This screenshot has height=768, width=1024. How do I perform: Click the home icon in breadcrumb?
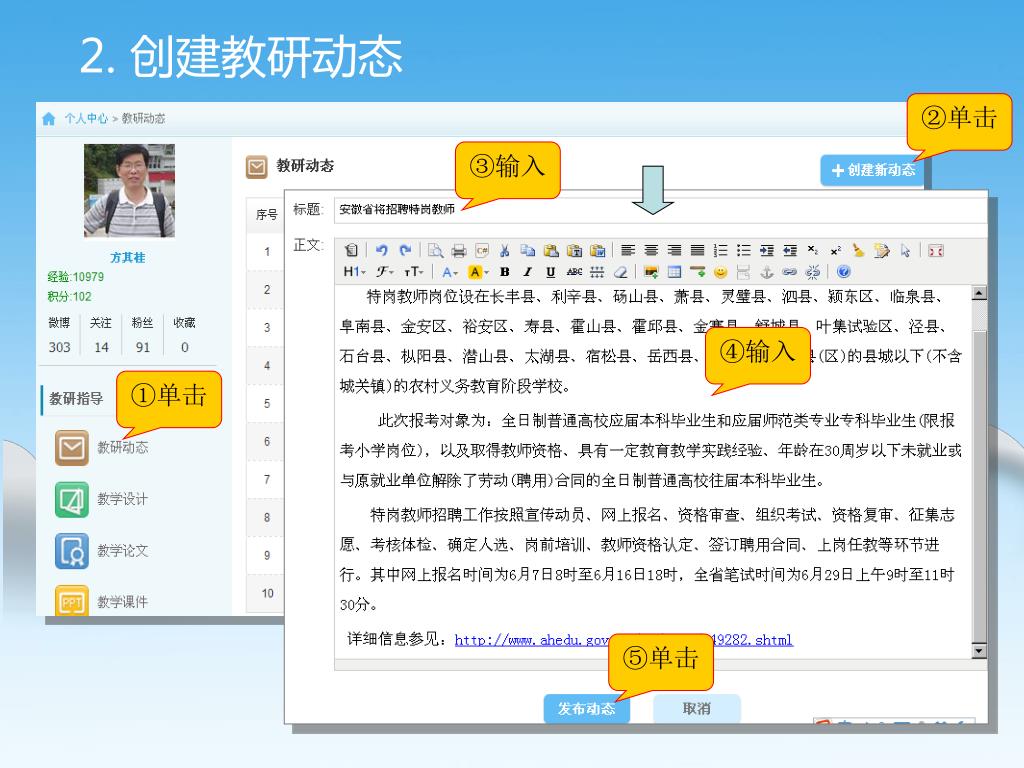coord(49,119)
